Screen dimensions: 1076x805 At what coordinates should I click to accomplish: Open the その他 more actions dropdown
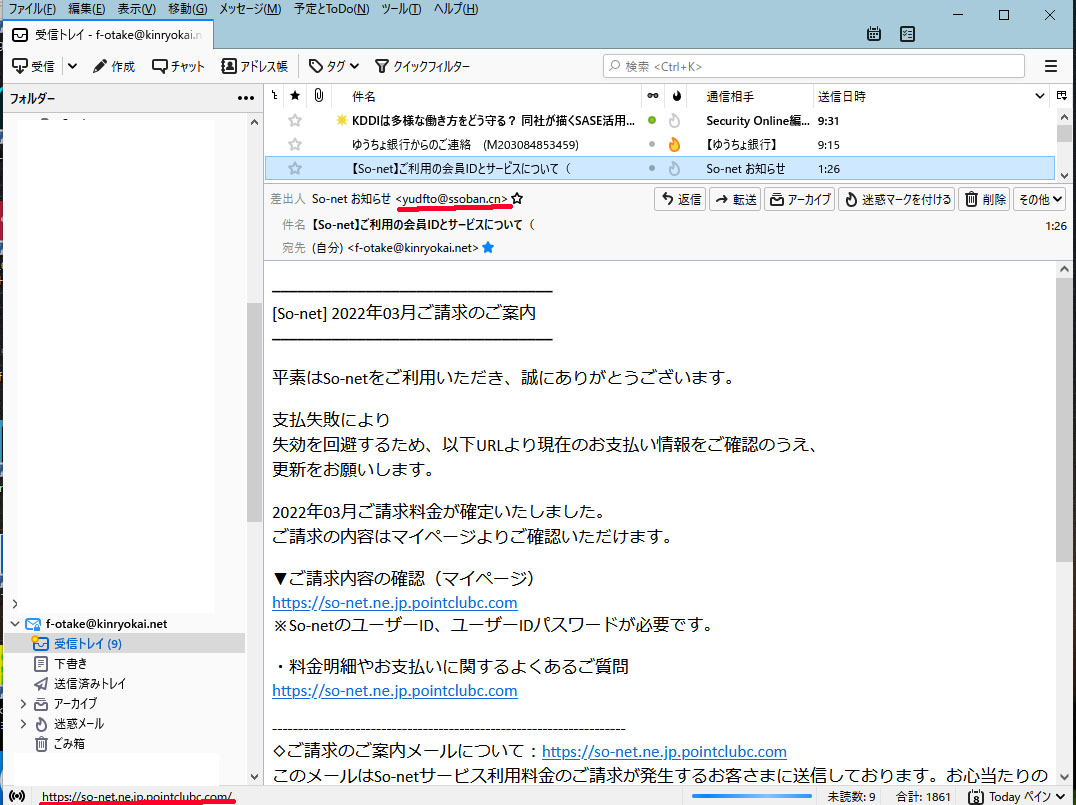pos(1039,199)
